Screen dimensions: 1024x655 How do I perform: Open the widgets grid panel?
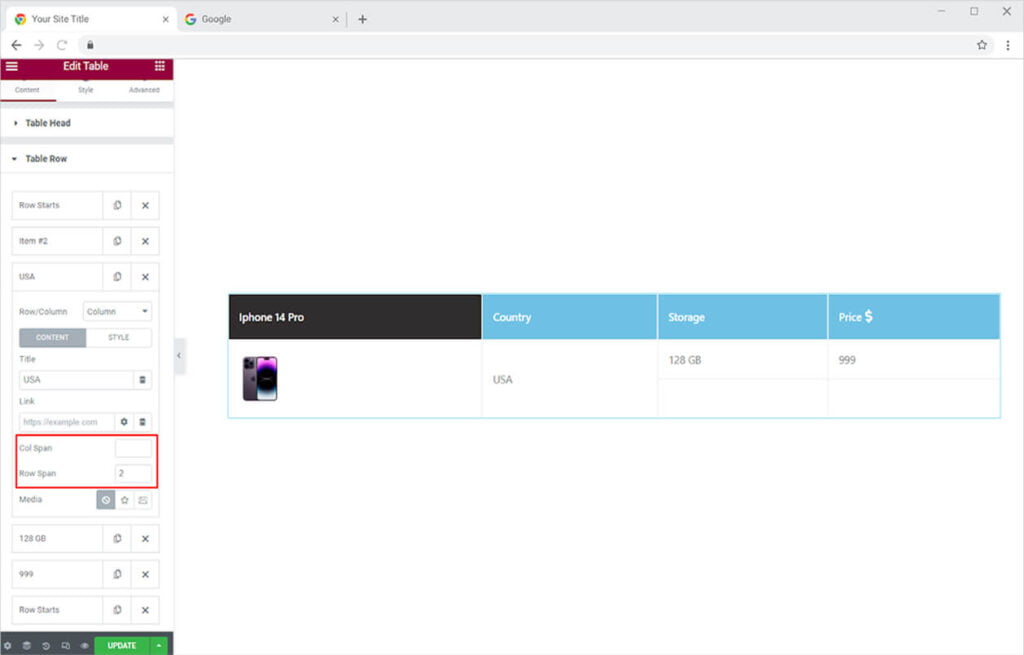(160, 66)
